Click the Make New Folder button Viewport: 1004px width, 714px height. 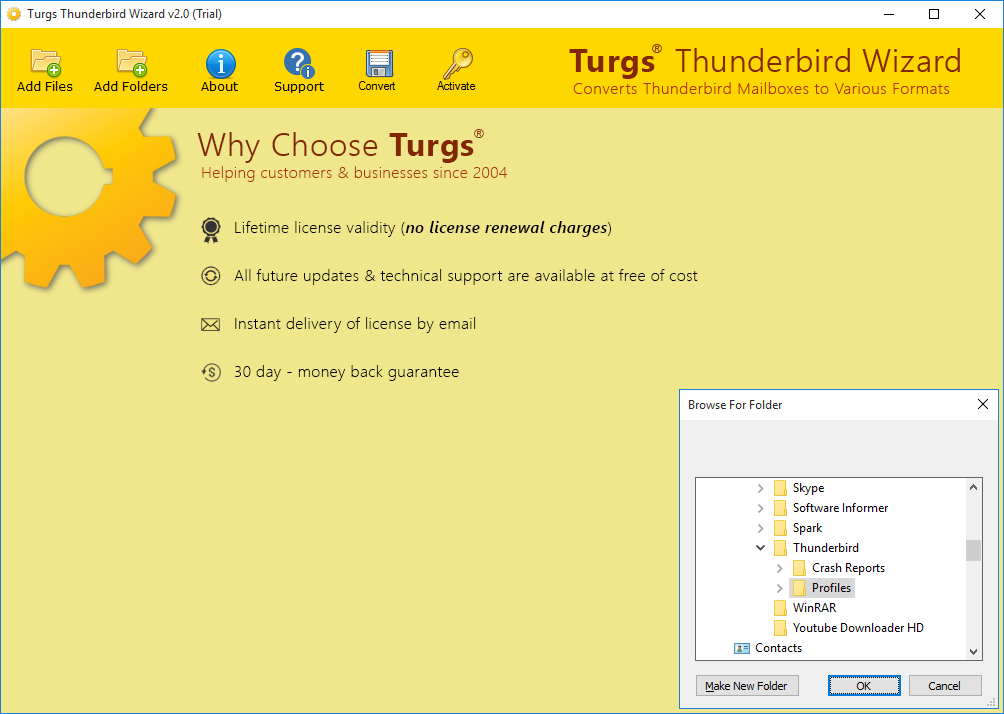point(747,686)
